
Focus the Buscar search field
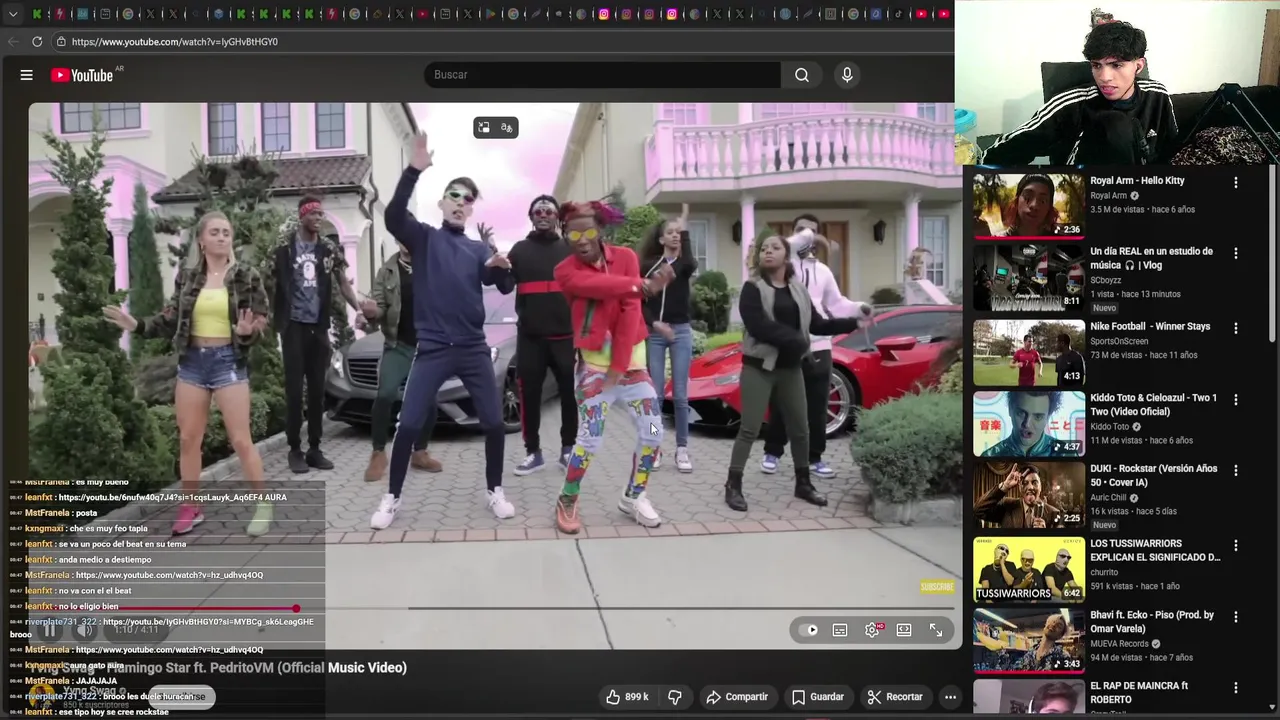coord(603,75)
